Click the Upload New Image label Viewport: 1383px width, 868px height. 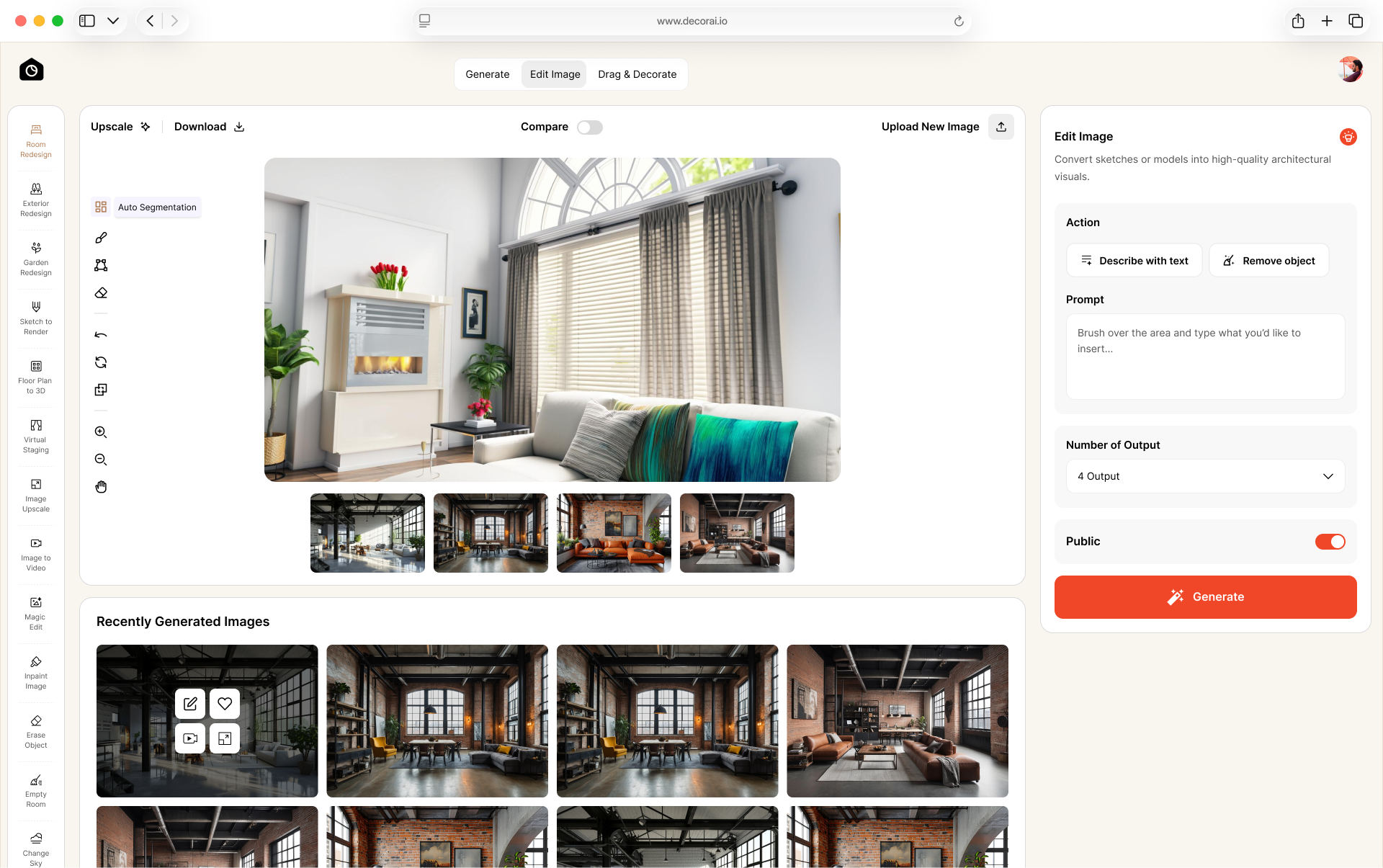click(930, 127)
